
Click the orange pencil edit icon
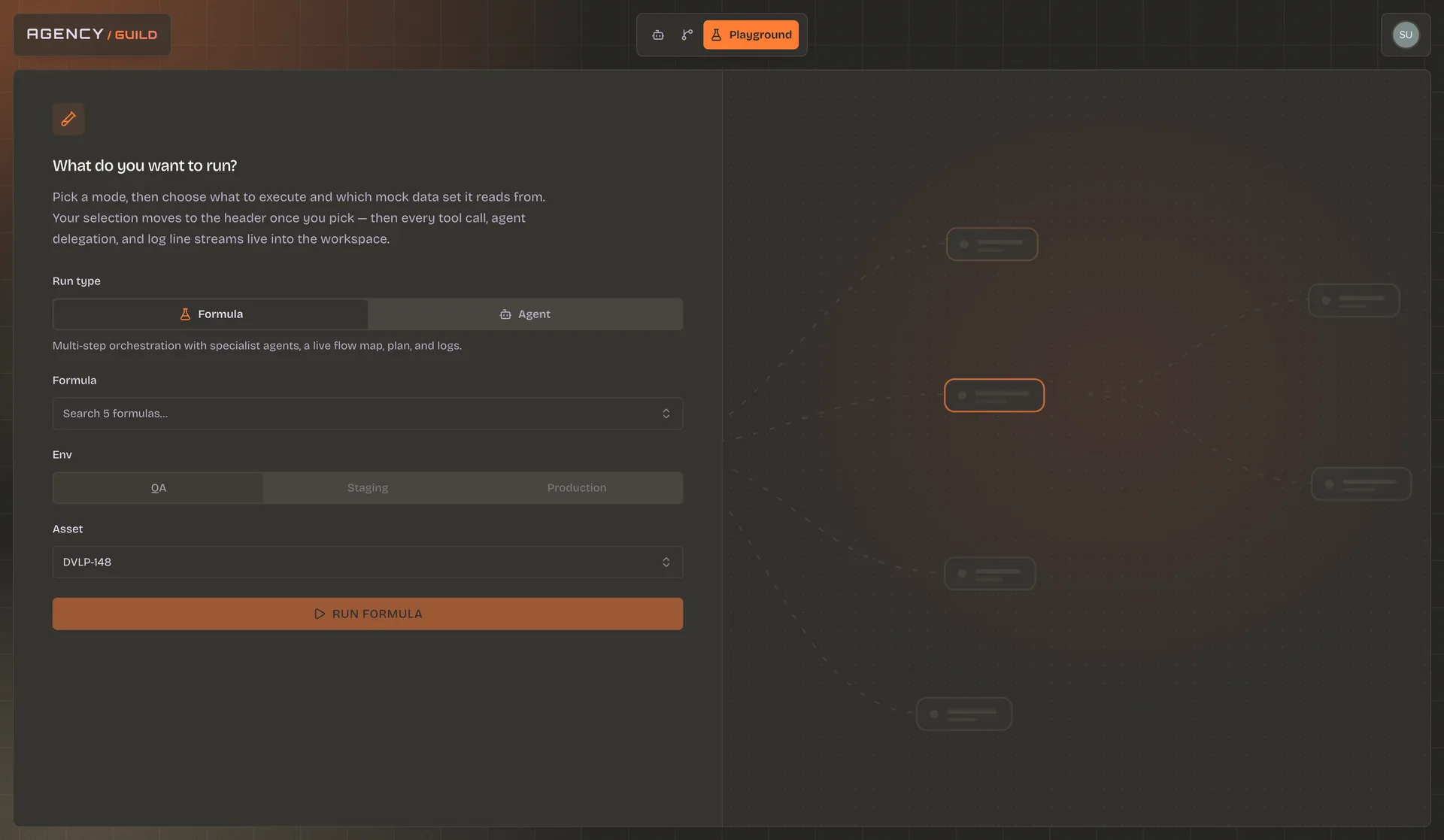(x=68, y=119)
